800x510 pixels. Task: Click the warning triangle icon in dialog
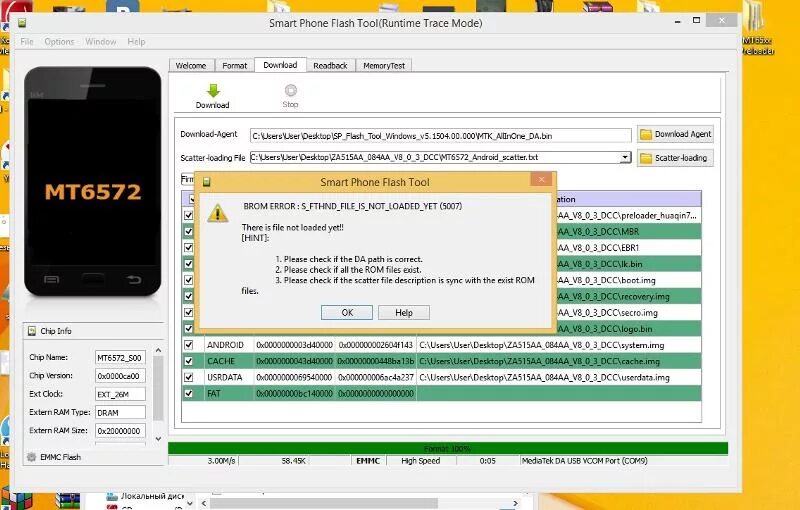point(218,213)
